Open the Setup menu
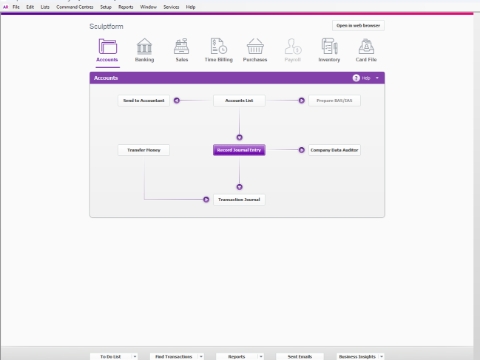This screenshot has height=360, width=480. pos(106,7)
